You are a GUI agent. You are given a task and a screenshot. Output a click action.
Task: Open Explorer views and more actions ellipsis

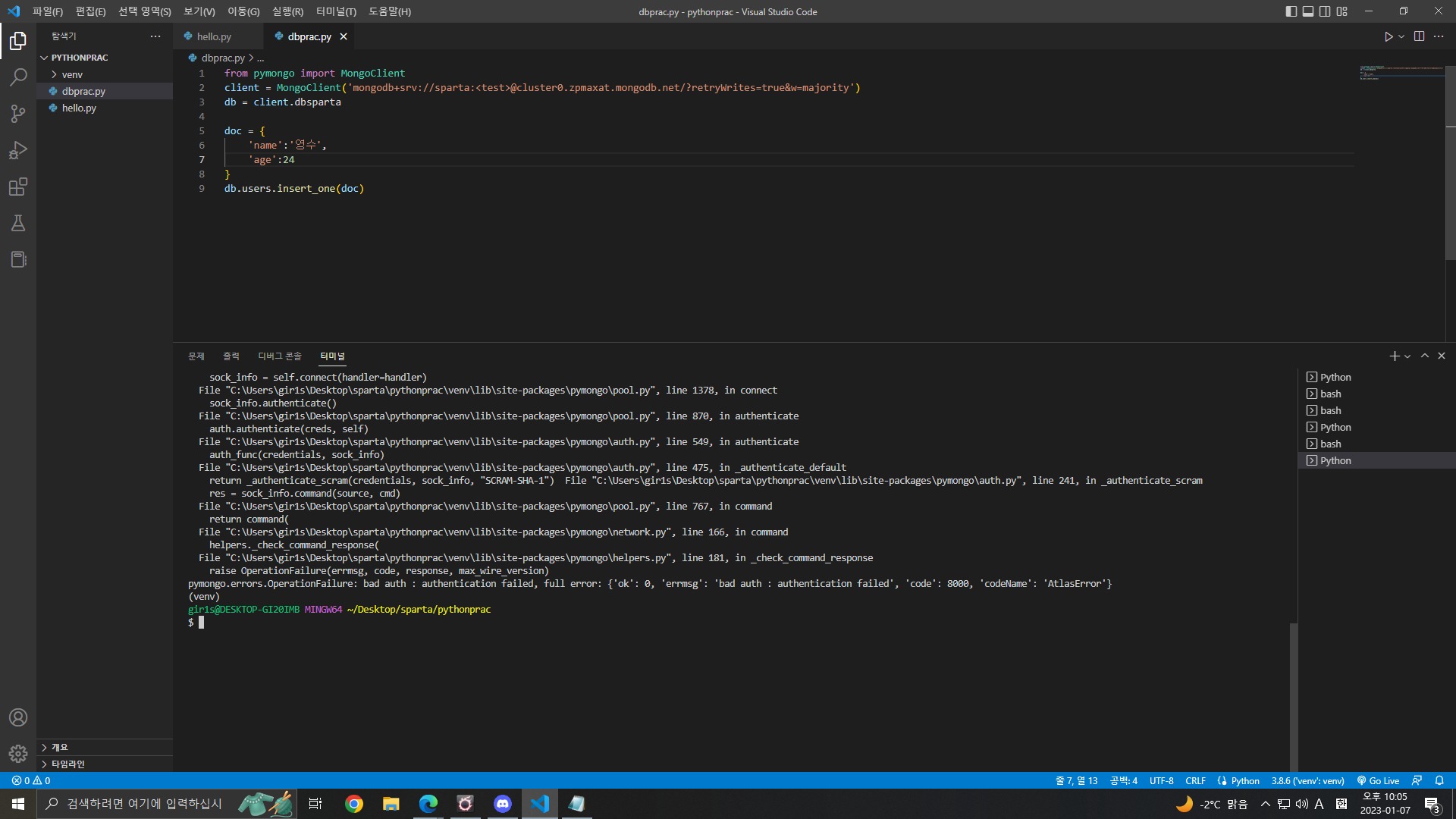tap(155, 36)
